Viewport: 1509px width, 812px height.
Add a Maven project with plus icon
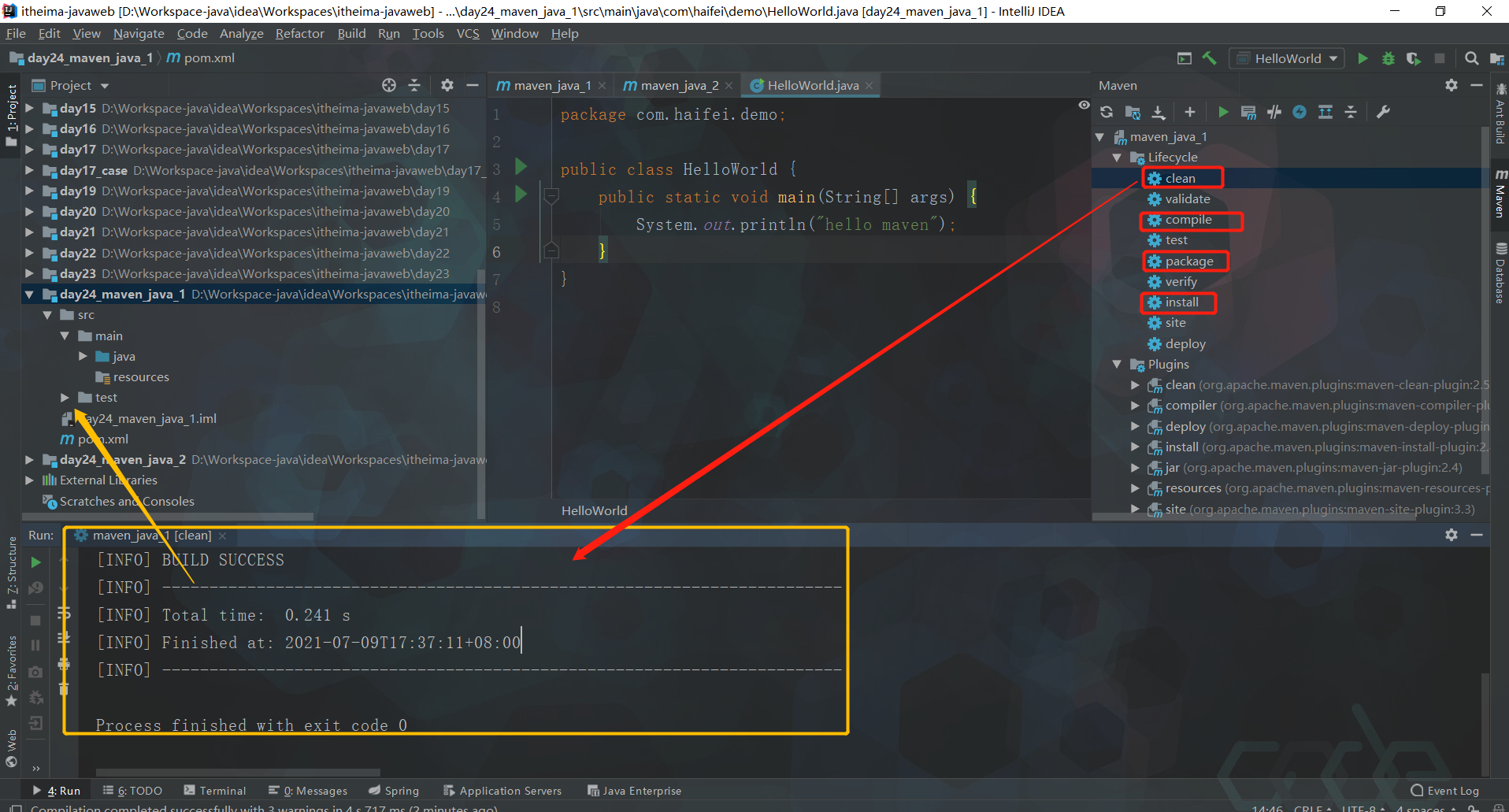1189,112
